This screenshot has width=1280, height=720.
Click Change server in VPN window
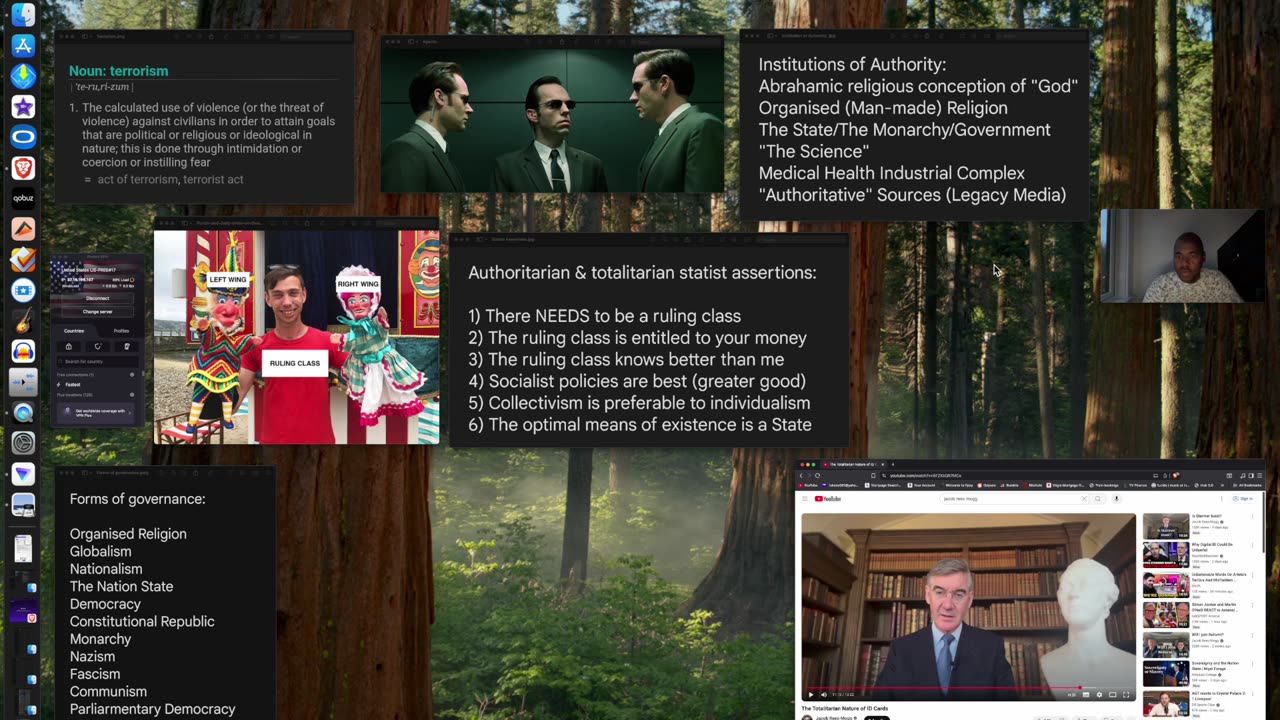(97, 311)
